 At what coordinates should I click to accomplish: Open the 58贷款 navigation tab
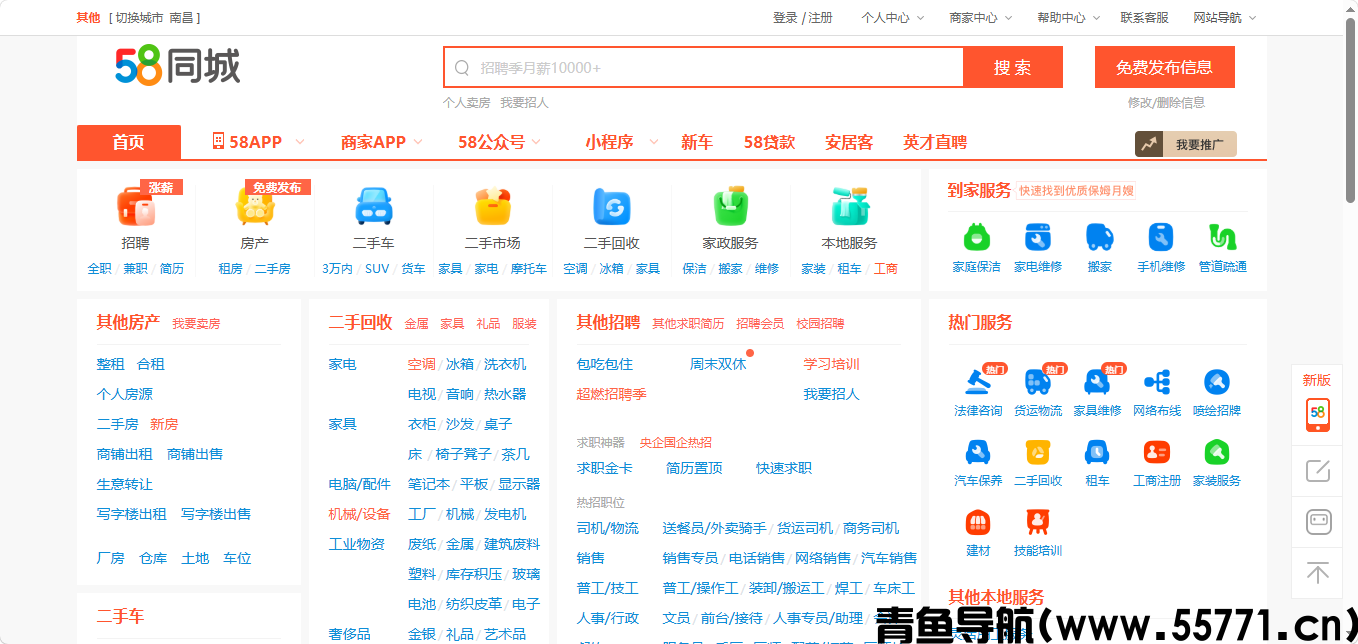coord(769,142)
